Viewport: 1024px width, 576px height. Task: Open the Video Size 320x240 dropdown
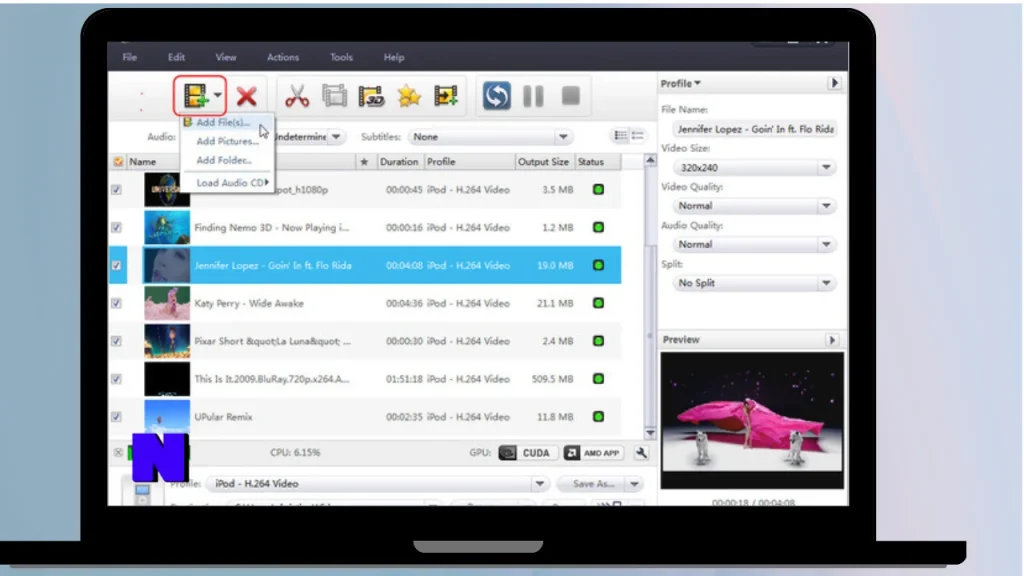[754, 168]
